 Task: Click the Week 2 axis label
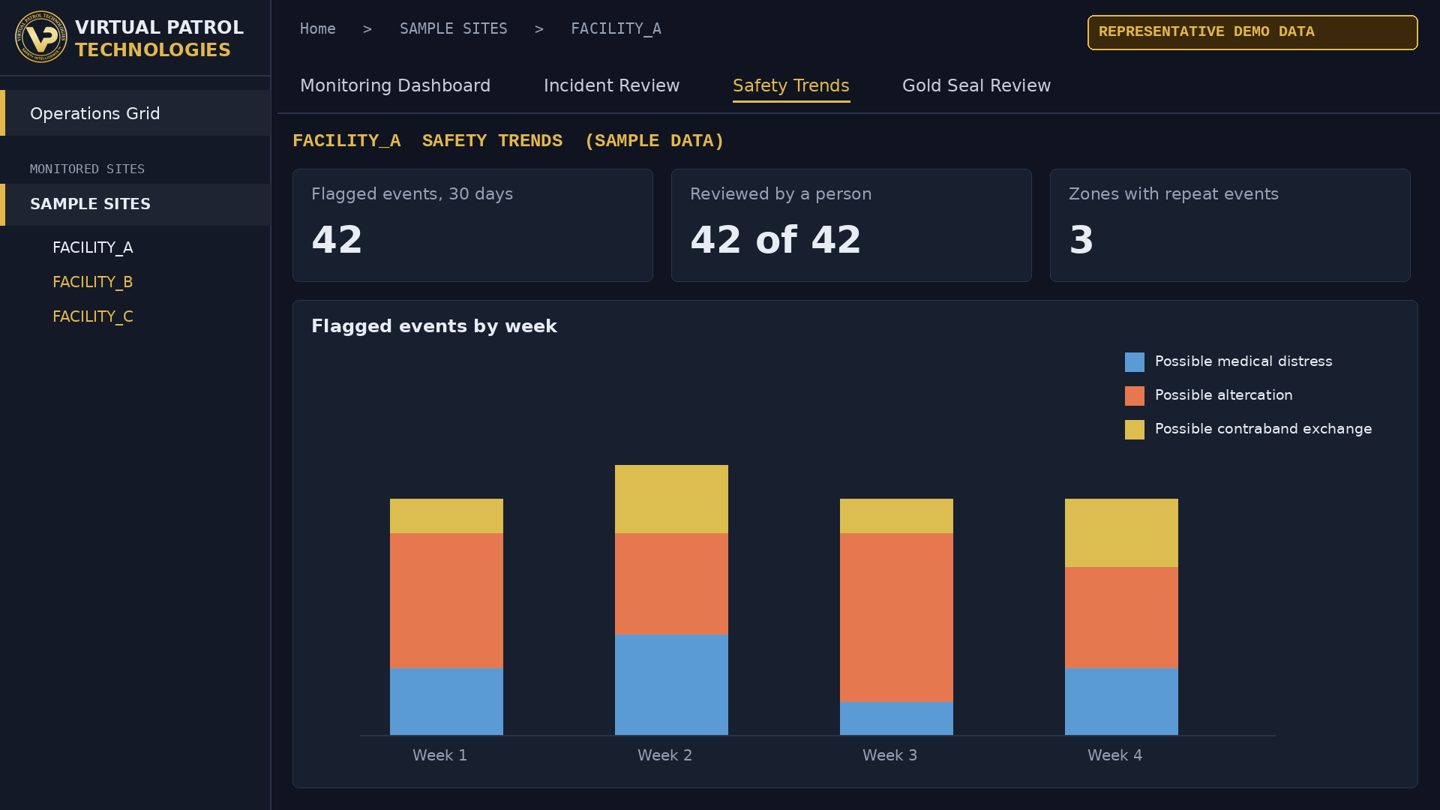pos(665,755)
